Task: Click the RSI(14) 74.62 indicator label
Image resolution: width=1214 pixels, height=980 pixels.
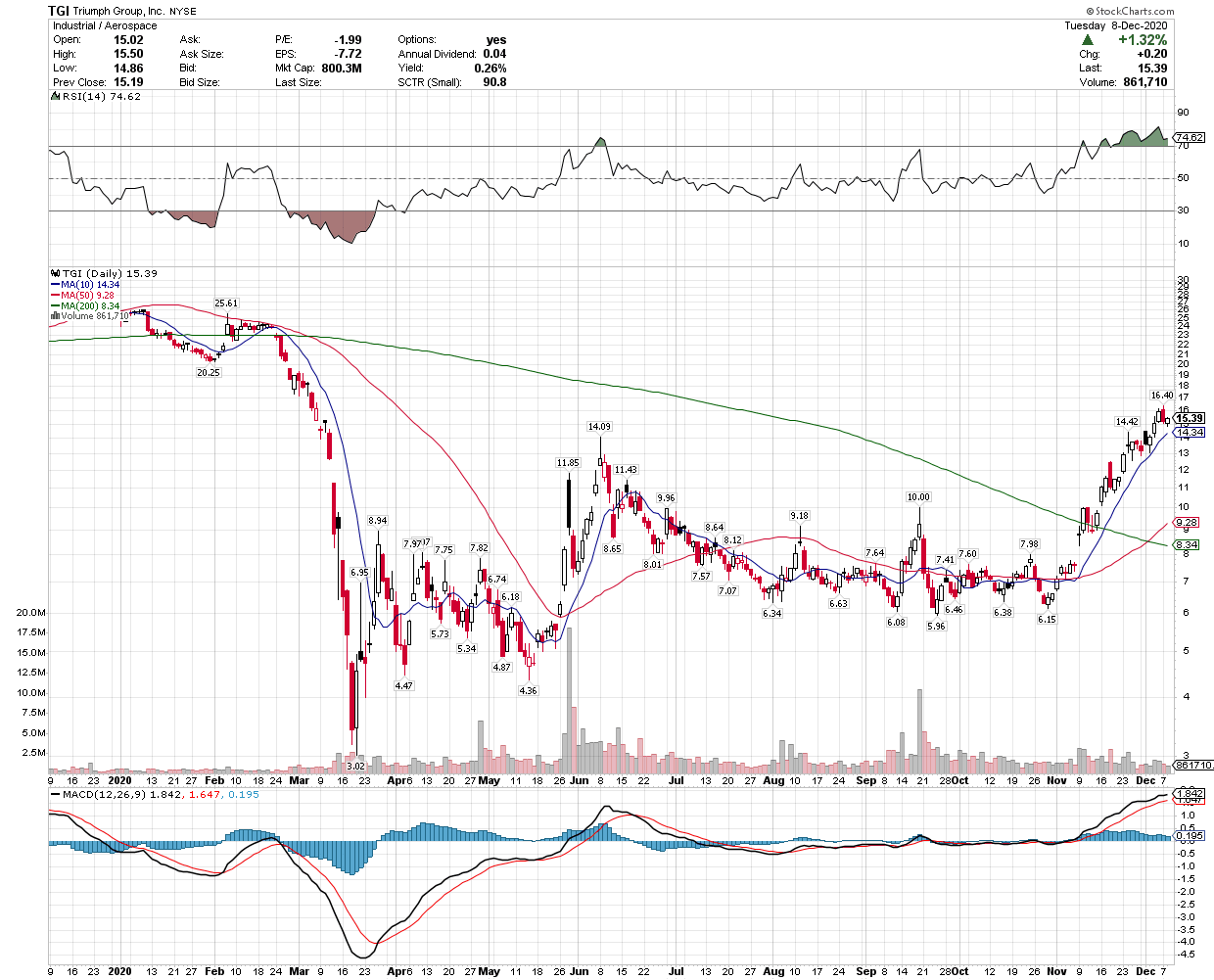Action: click(101, 97)
